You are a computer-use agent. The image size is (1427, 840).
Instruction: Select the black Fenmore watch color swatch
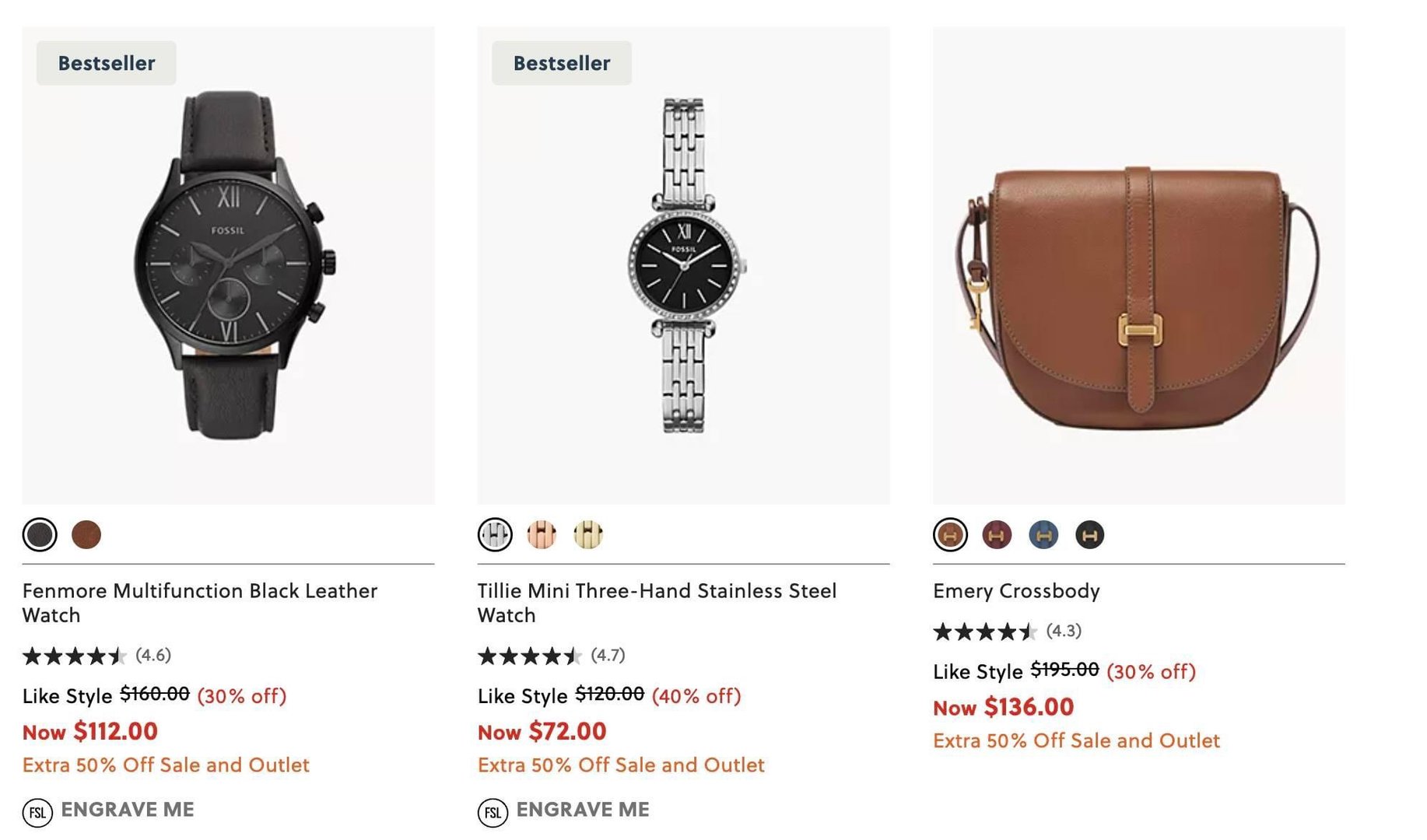pyautogui.click(x=40, y=535)
